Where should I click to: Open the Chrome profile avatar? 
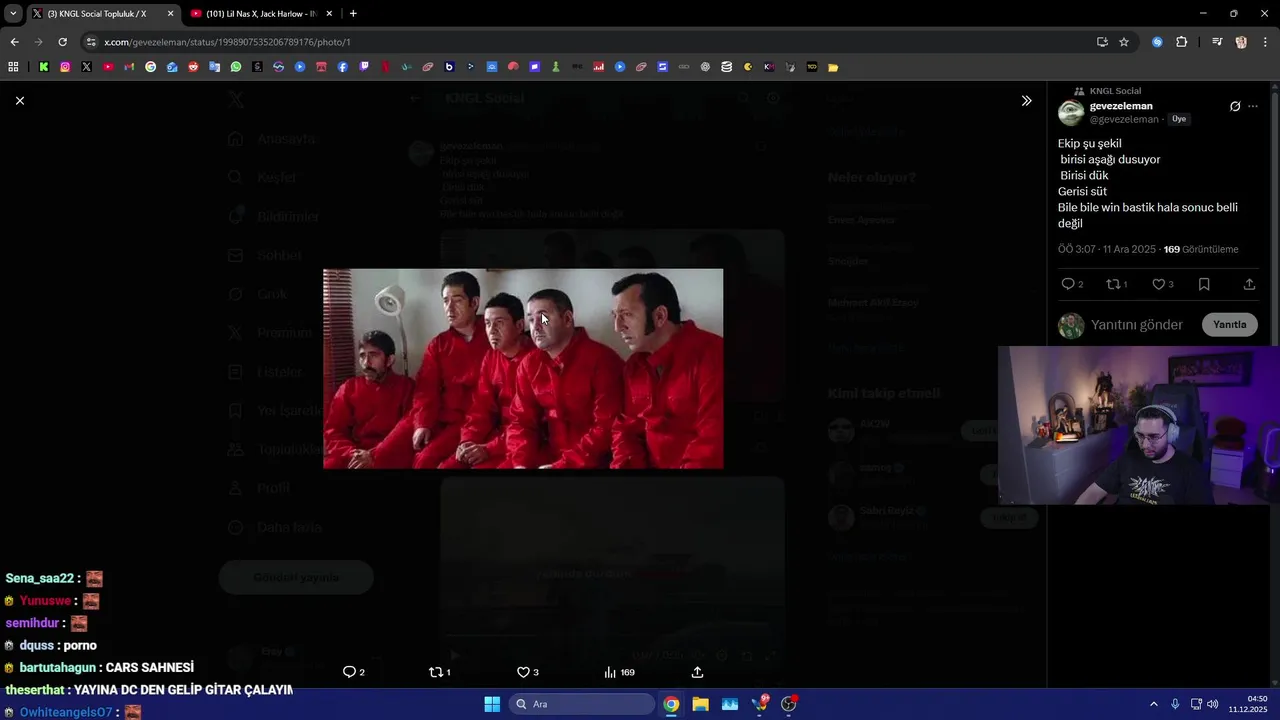[x=1241, y=42]
